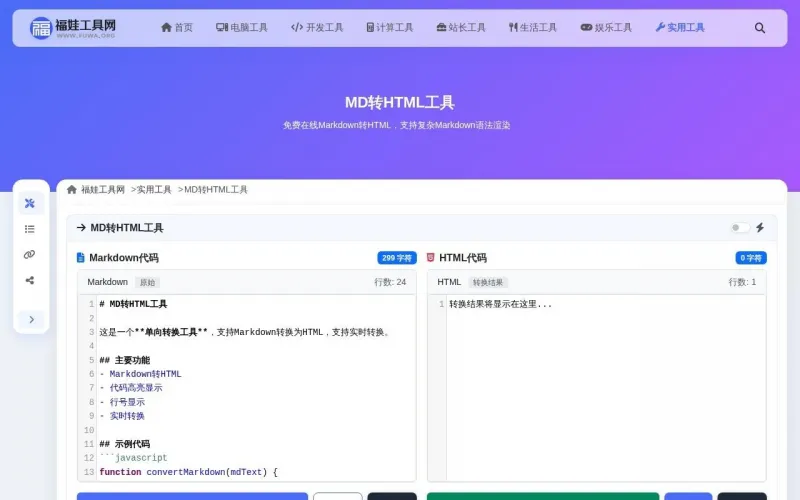Image resolution: width=800 pixels, height=500 pixels.
Task: Open the 计算工具 menu
Action: [390, 28]
